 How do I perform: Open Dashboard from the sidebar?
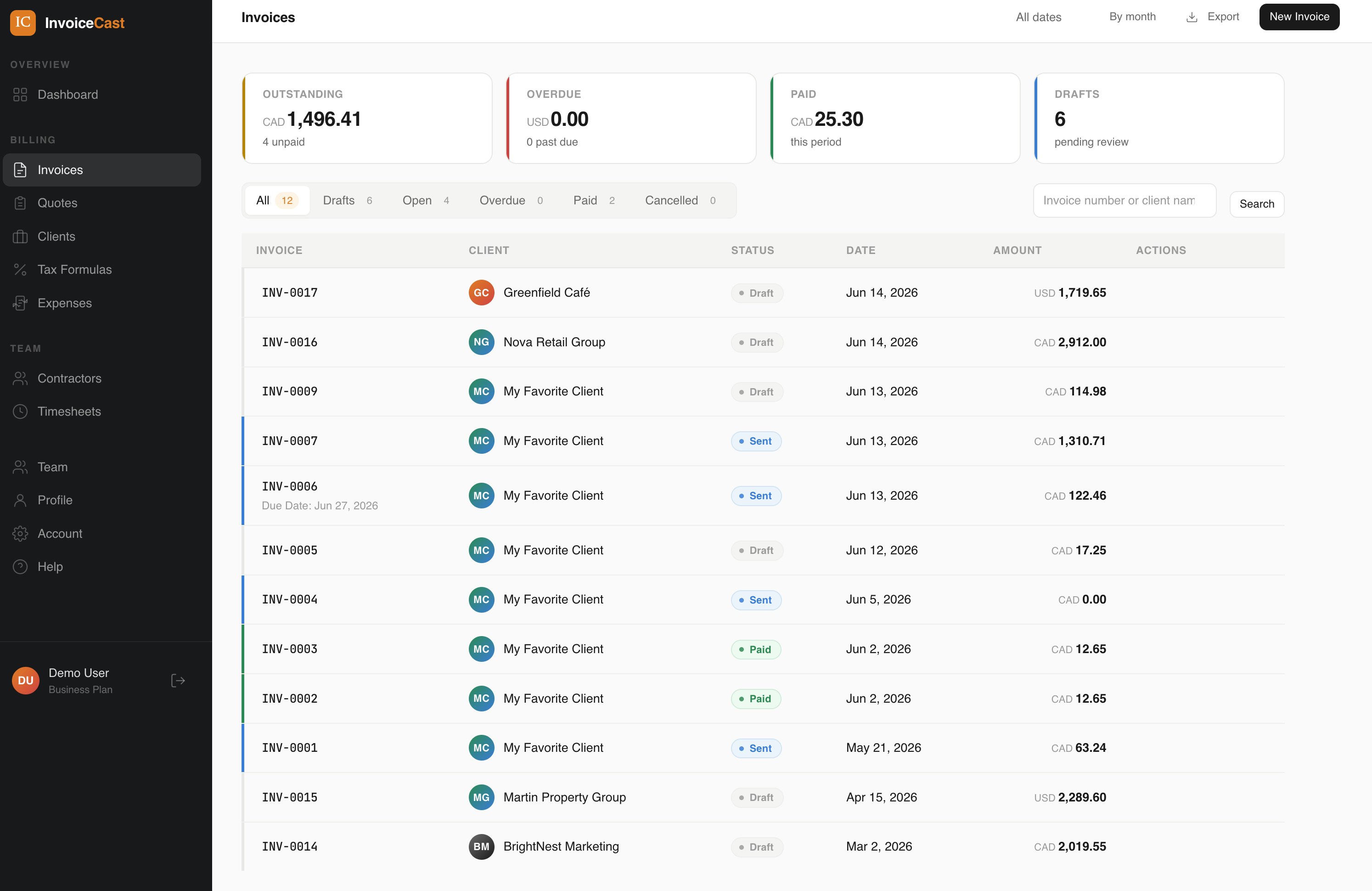(x=102, y=95)
